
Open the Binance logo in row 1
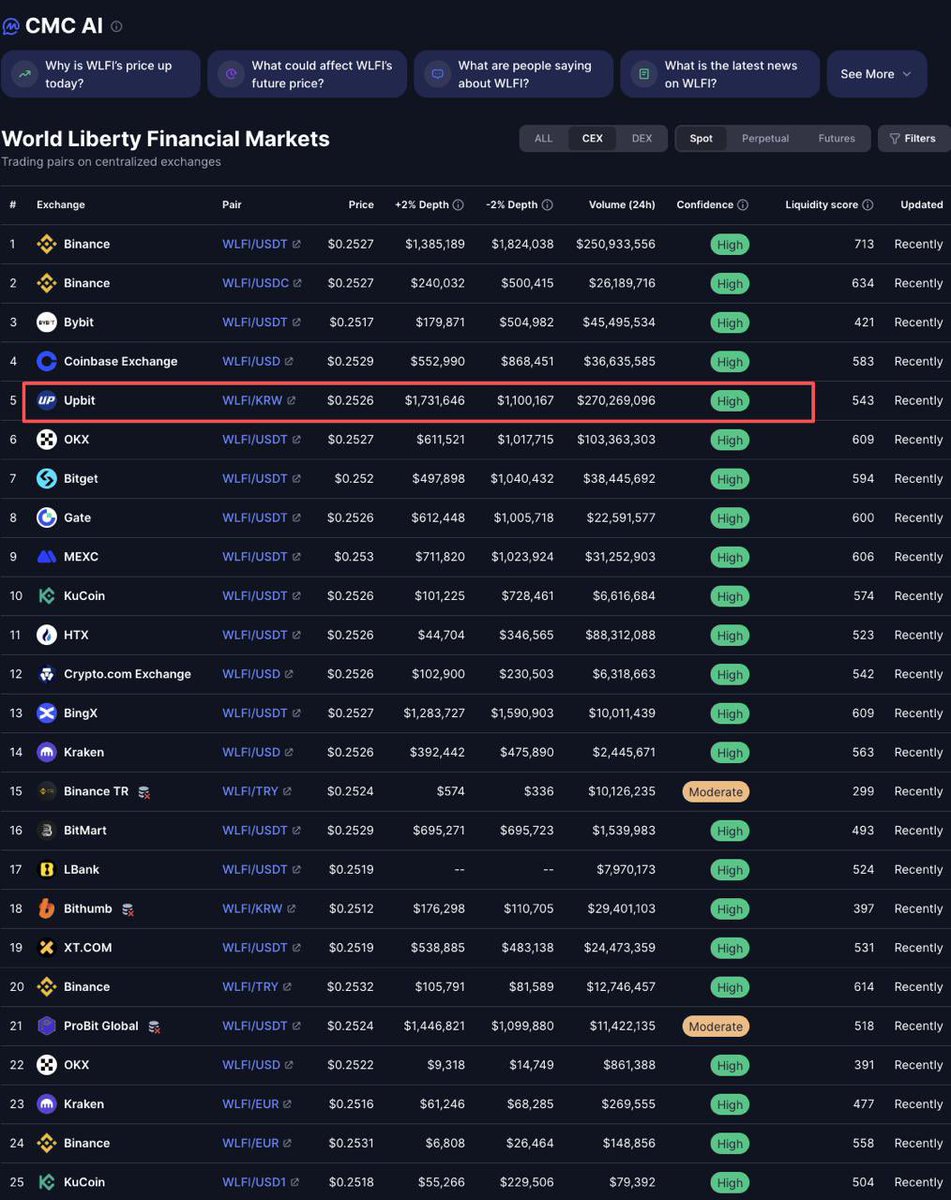point(47,244)
